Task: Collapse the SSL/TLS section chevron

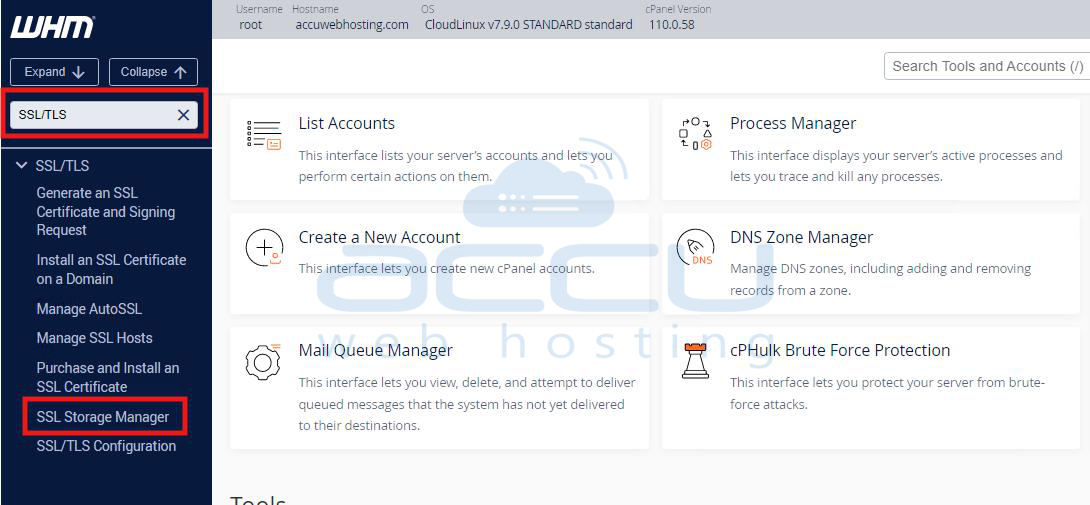Action: tap(20, 166)
